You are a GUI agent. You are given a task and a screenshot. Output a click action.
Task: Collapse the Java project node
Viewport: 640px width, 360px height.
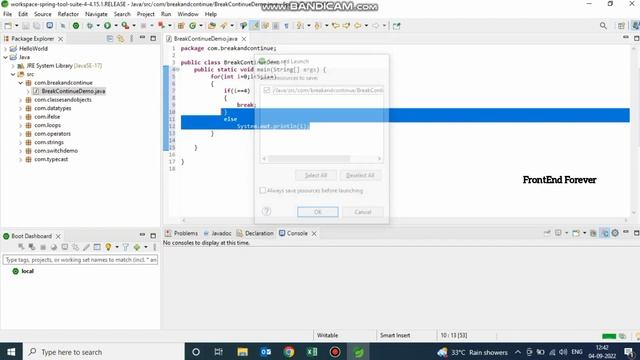(x=6, y=57)
